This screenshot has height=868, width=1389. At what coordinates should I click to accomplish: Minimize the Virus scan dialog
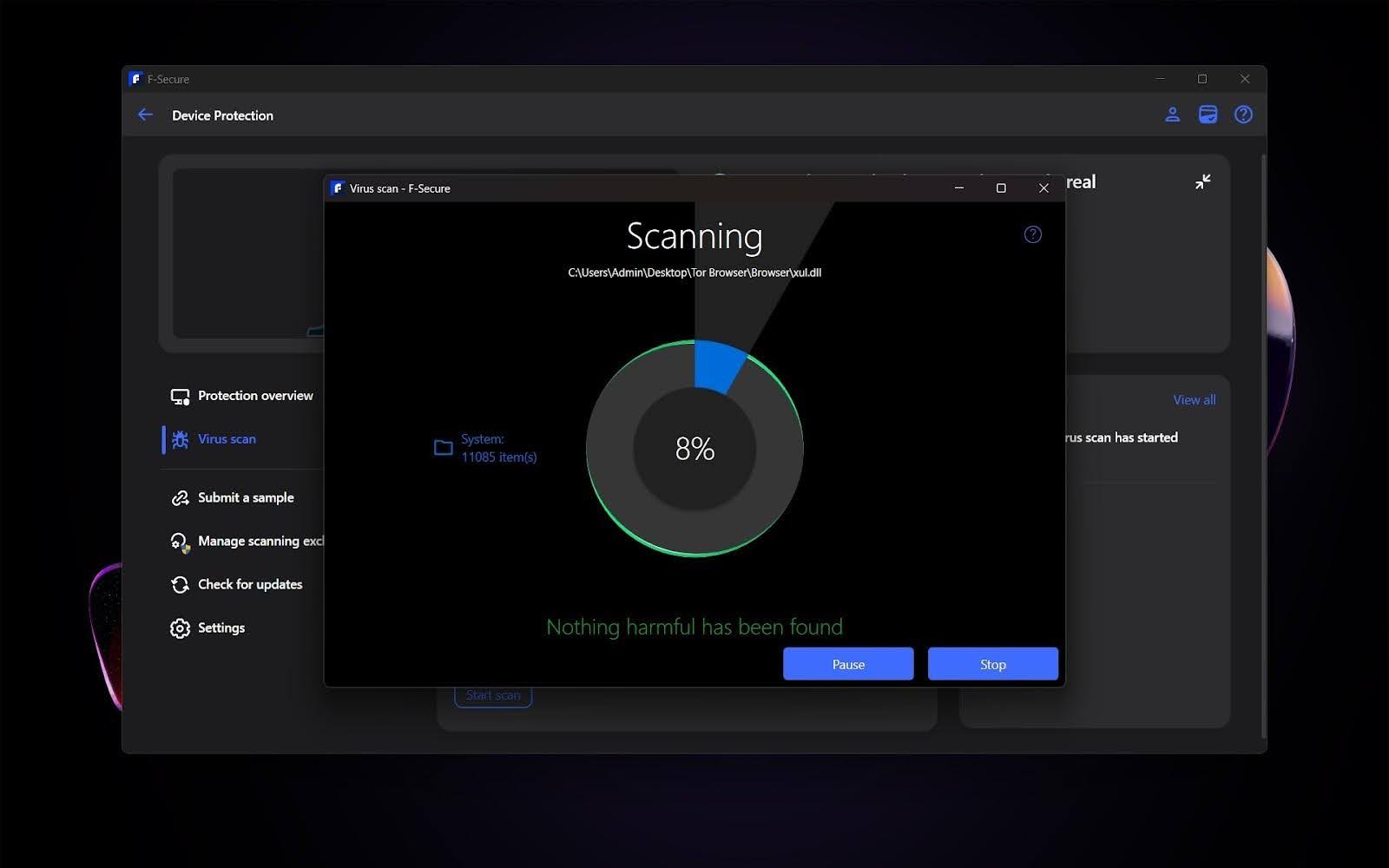[x=959, y=188]
